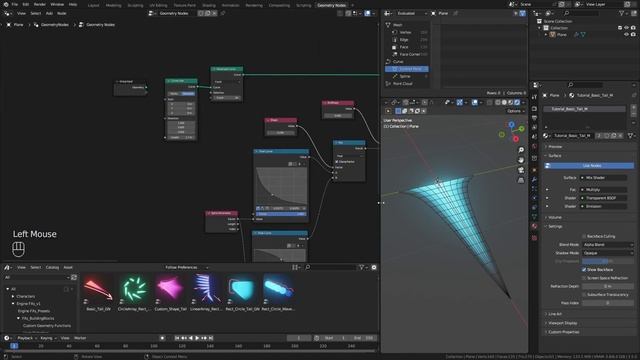Select Point Cloud in spreadsheet list

coord(402,84)
